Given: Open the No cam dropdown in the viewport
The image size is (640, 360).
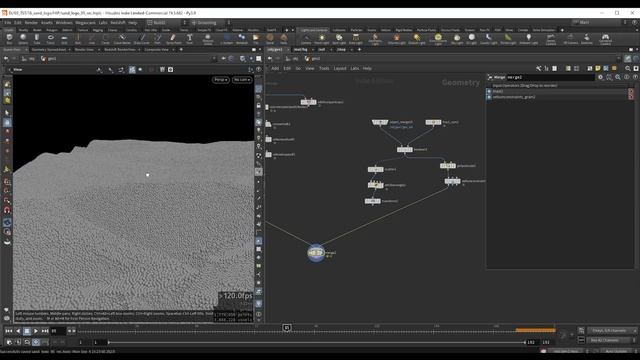Looking at the screenshot, I should click(x=242, y=80).
